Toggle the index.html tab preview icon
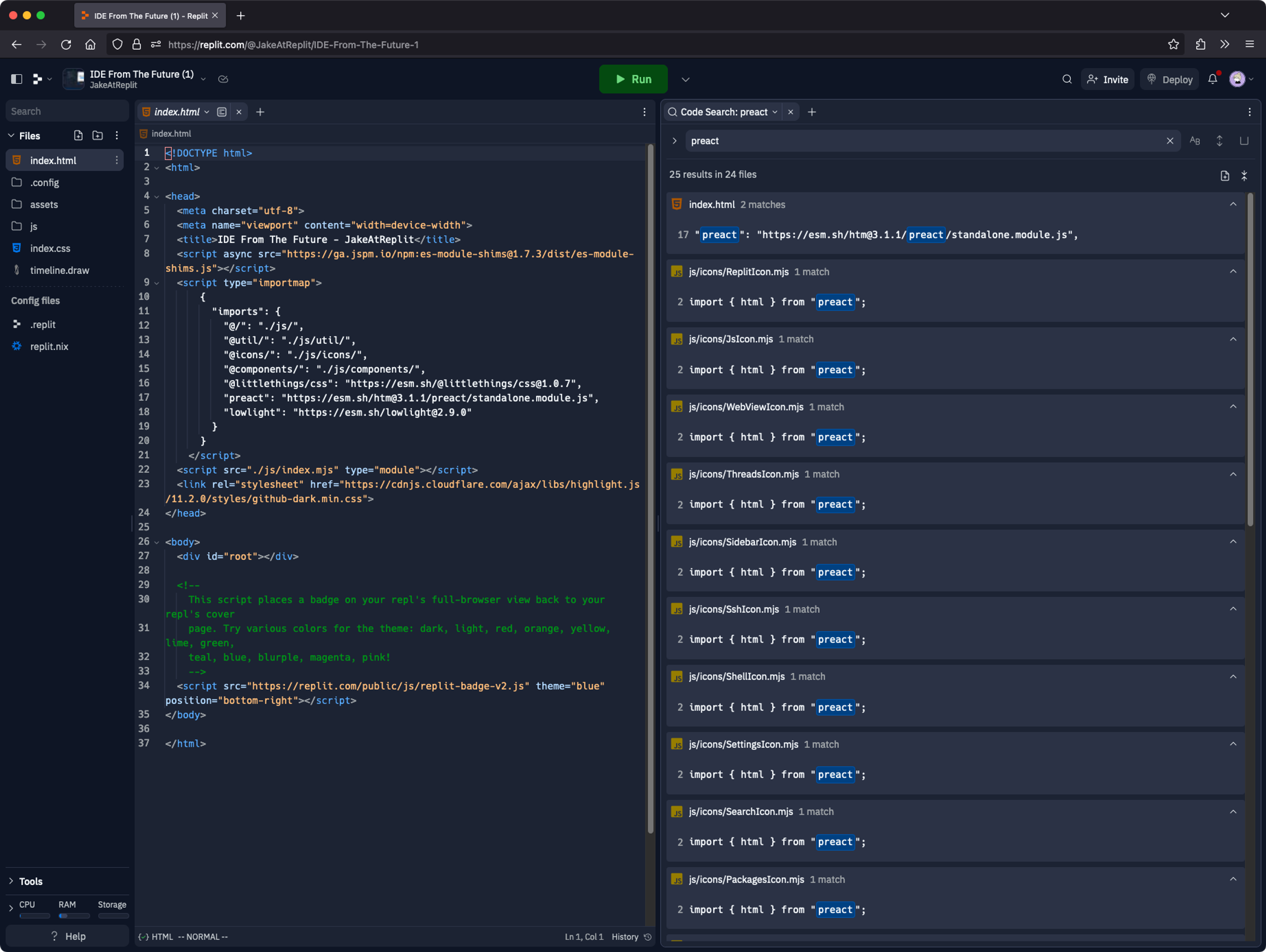Viewport: 1266px width, 952px height. point(222,112)
